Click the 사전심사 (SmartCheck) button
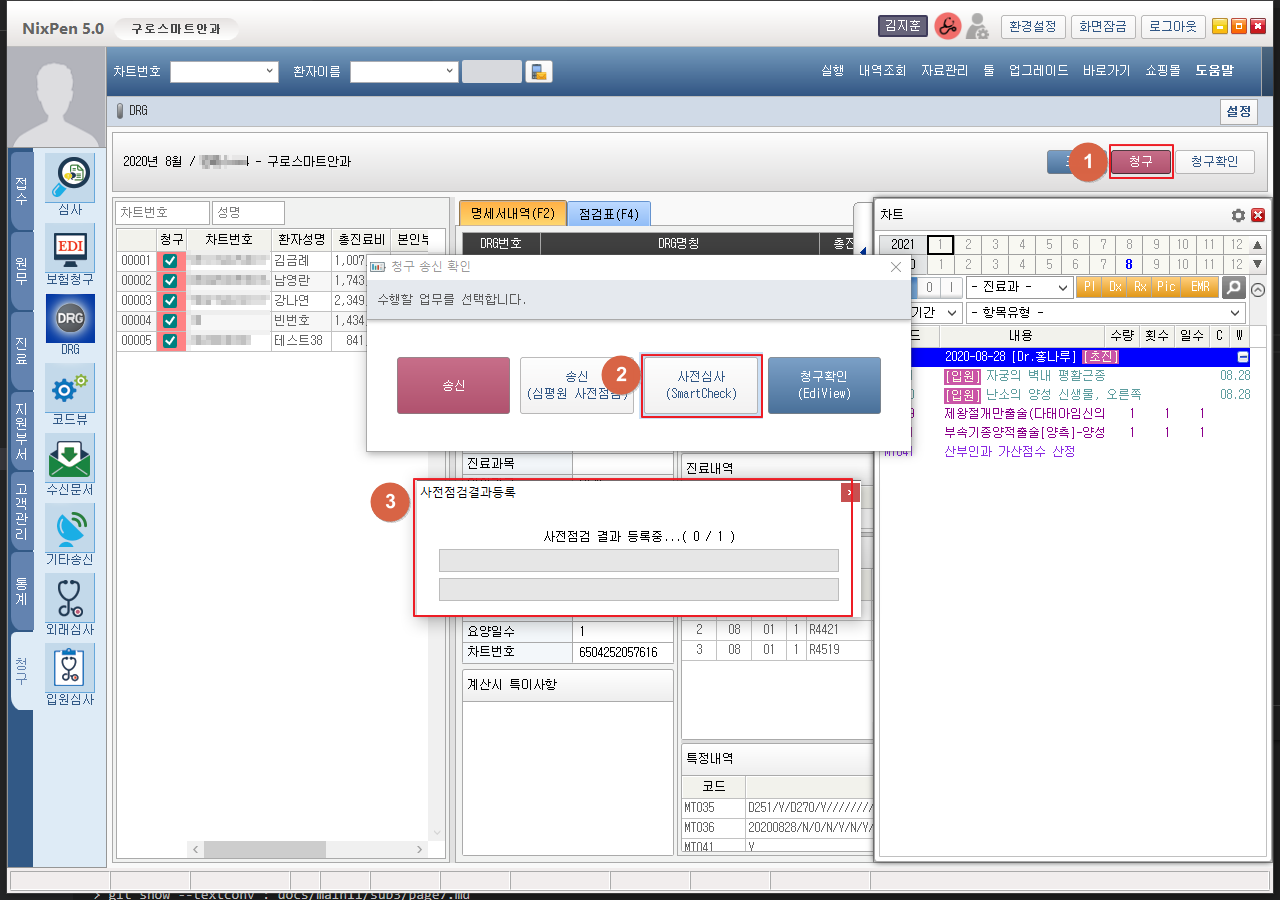This screenshot has height=900, width=1280. [x=701, y=385]
